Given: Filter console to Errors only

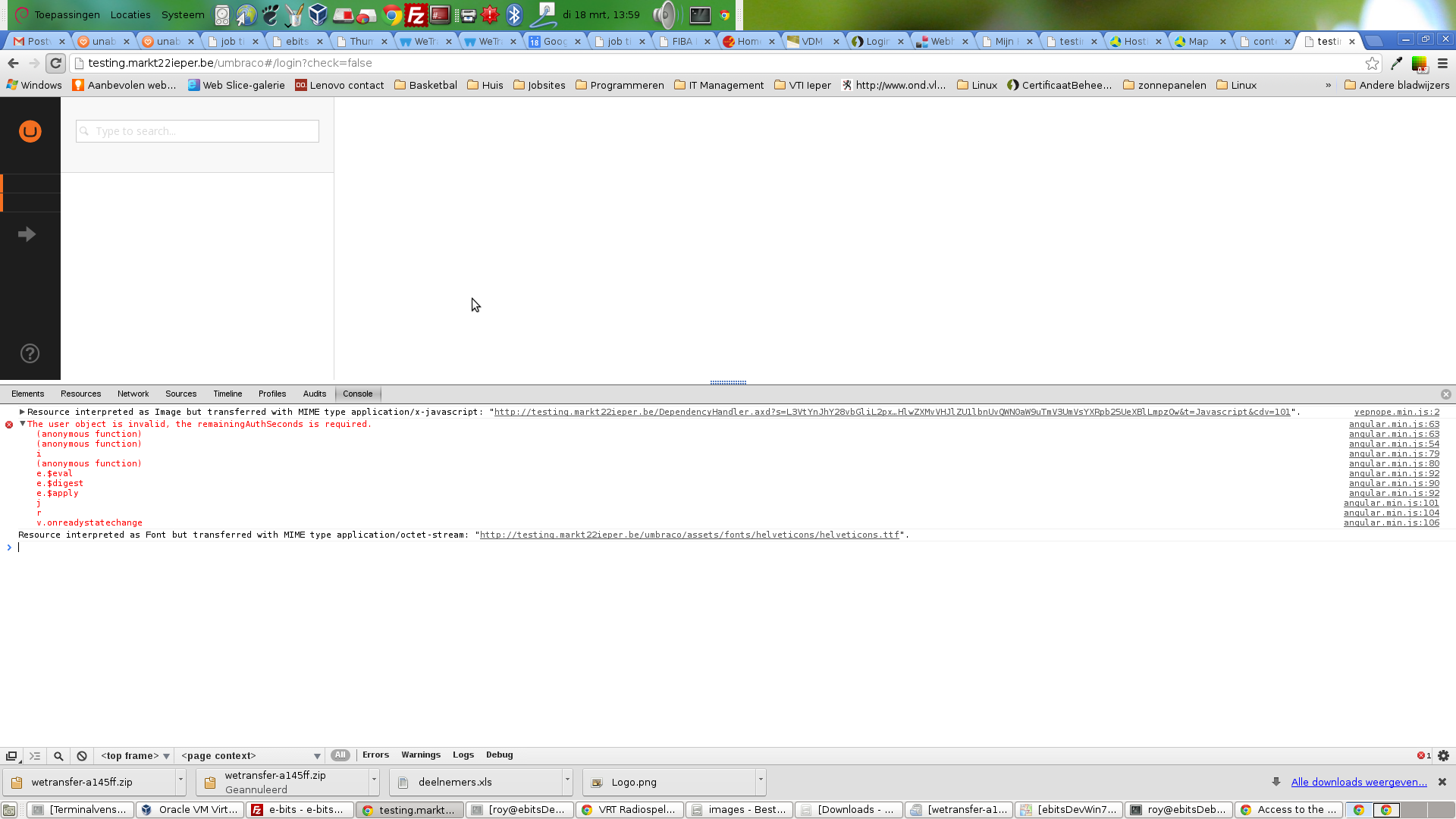Looking at the screenshot, I should [x=375, y=755].
